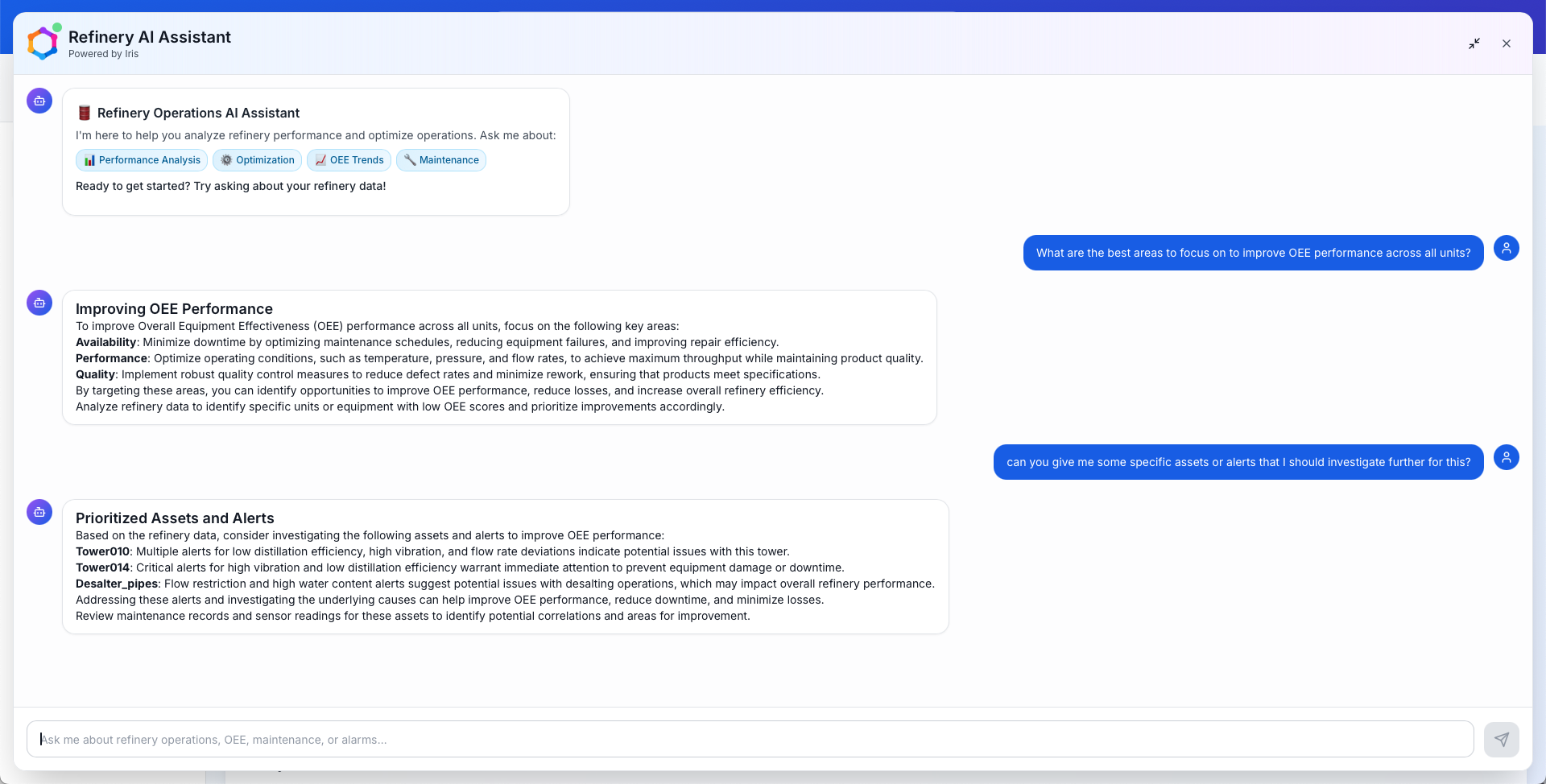
Task: Click the Desalter_pipes asset name in the response
Action: coord(117,584)
